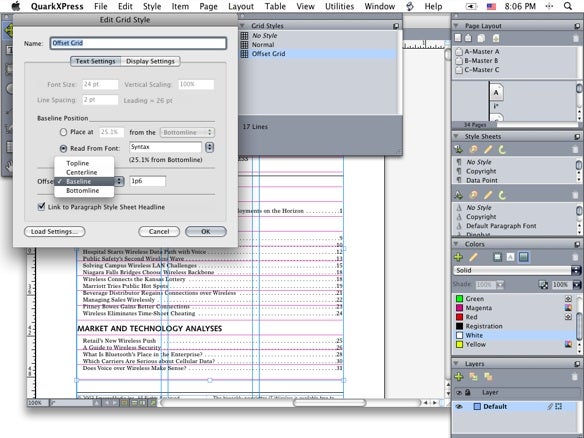This screenshot has width=584, height=438.
Task: Click page A thumbnail in Page Layout
Action: click(496, 92)
